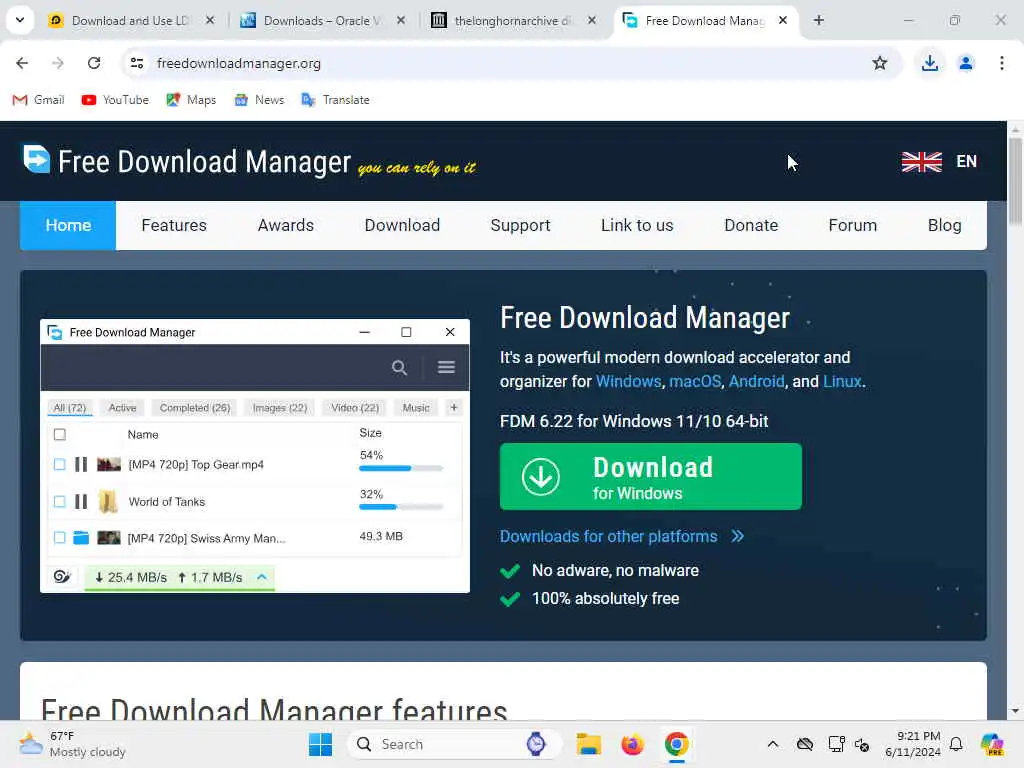
Task: Check the World of Tanks checkbox
Action: point(59,502)
